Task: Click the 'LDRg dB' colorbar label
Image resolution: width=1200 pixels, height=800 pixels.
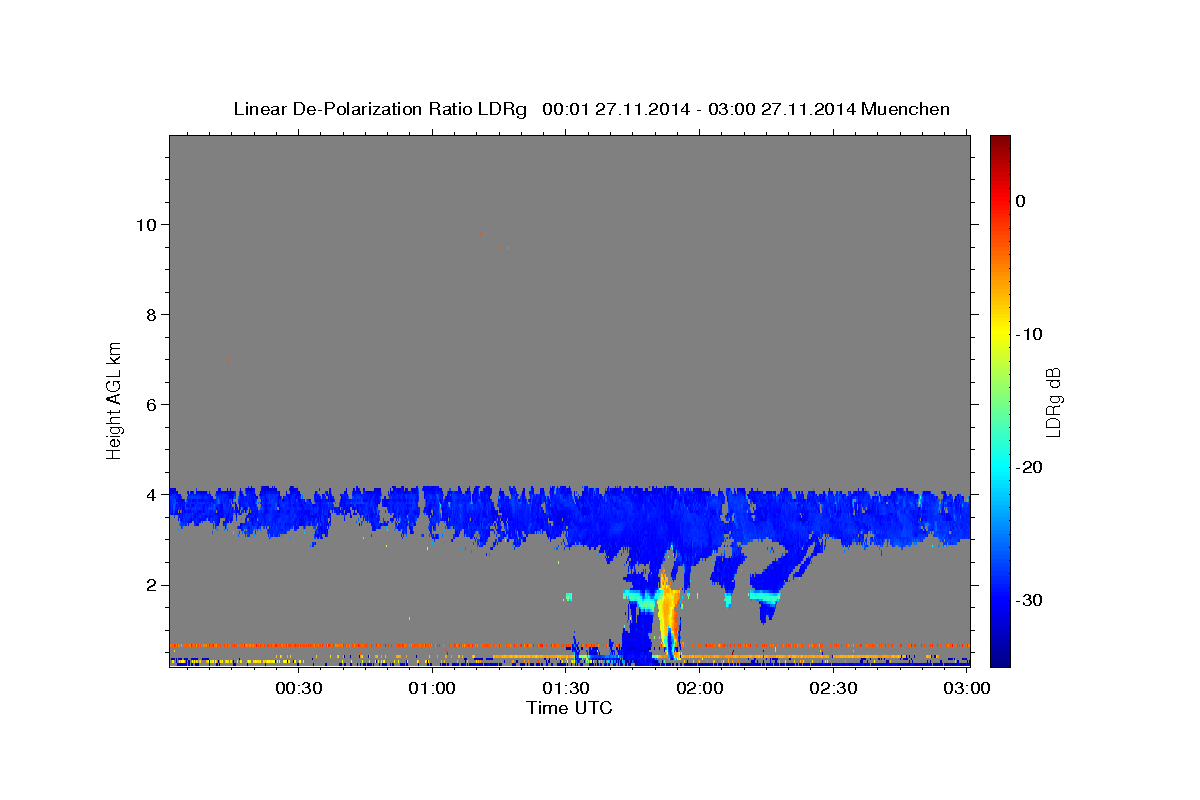Action: (1053, 401)
